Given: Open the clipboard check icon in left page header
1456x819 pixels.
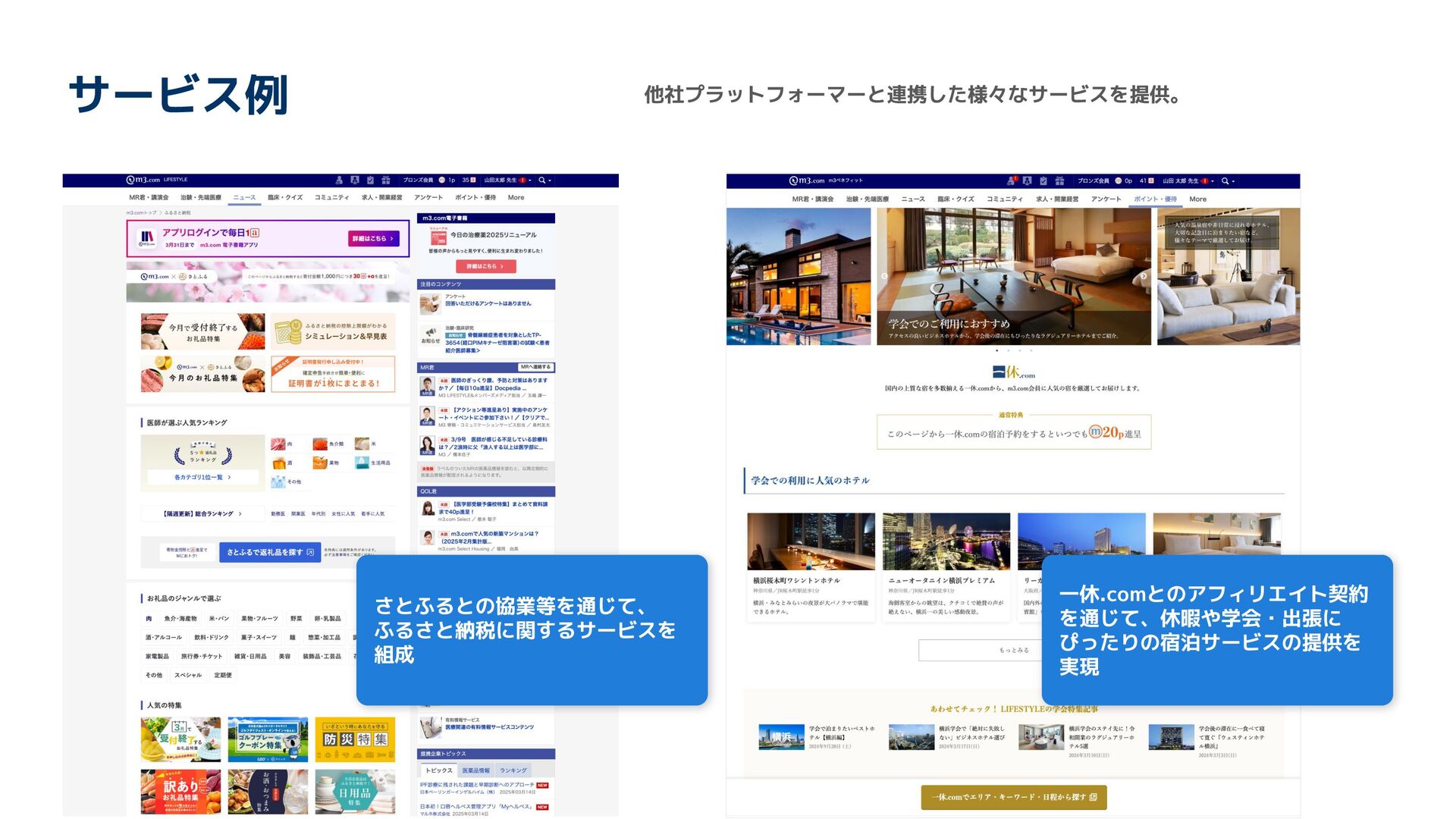Looking at the screenshot, I should (370, 180).
